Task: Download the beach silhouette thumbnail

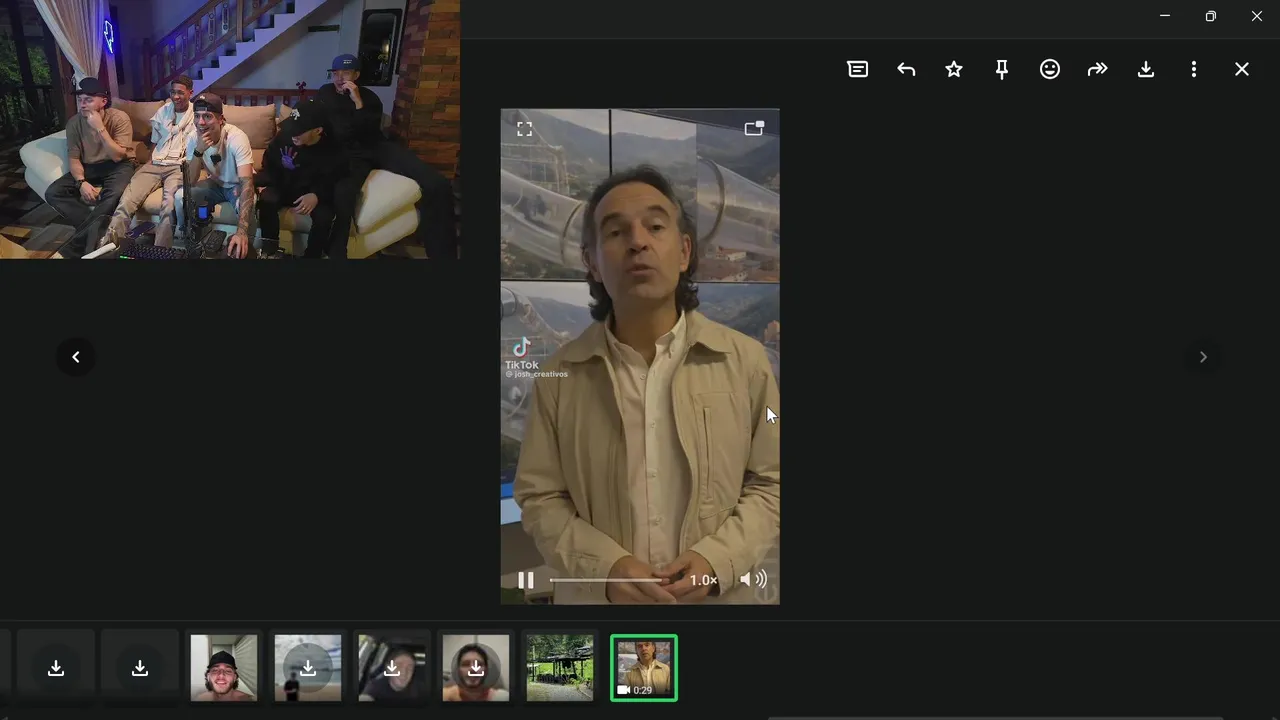Action: pyautogui.click(x=308, y=667)
